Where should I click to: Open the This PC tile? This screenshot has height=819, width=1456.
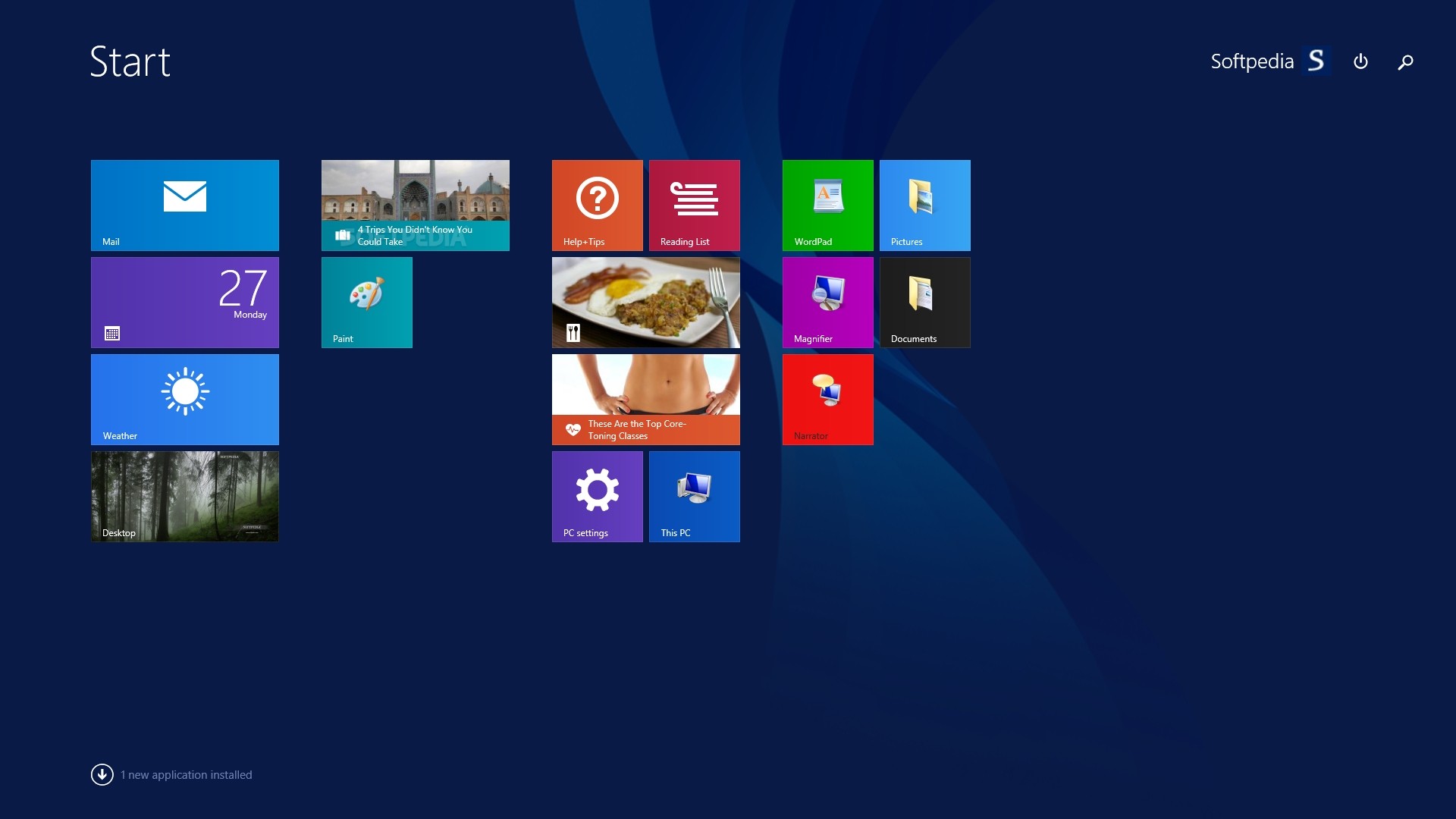(x=694, y=496)
